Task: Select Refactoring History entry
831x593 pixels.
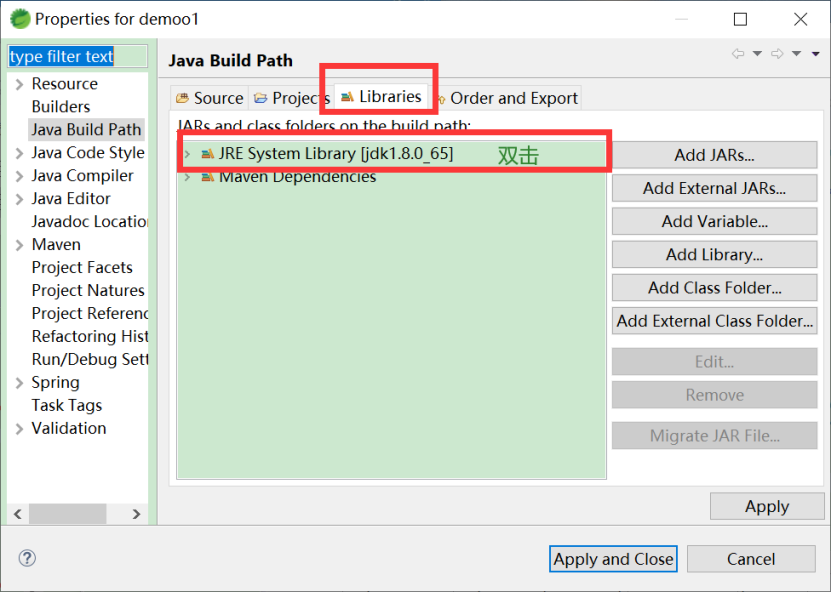Action: click(x=90, y=336)
